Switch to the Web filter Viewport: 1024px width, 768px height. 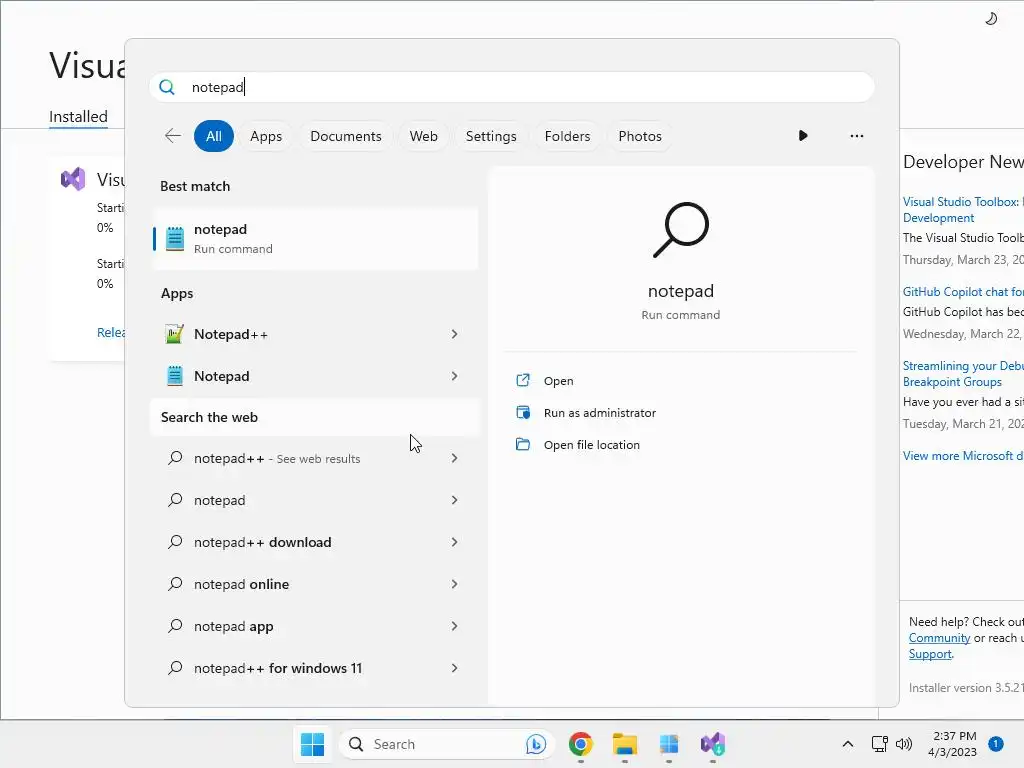point(423,136)
